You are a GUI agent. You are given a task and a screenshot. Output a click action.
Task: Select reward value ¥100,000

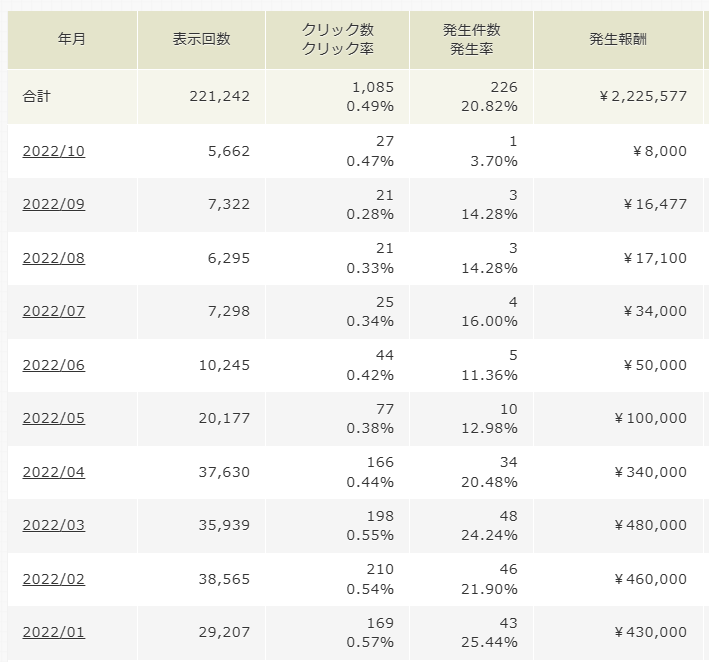pos(651,418)
